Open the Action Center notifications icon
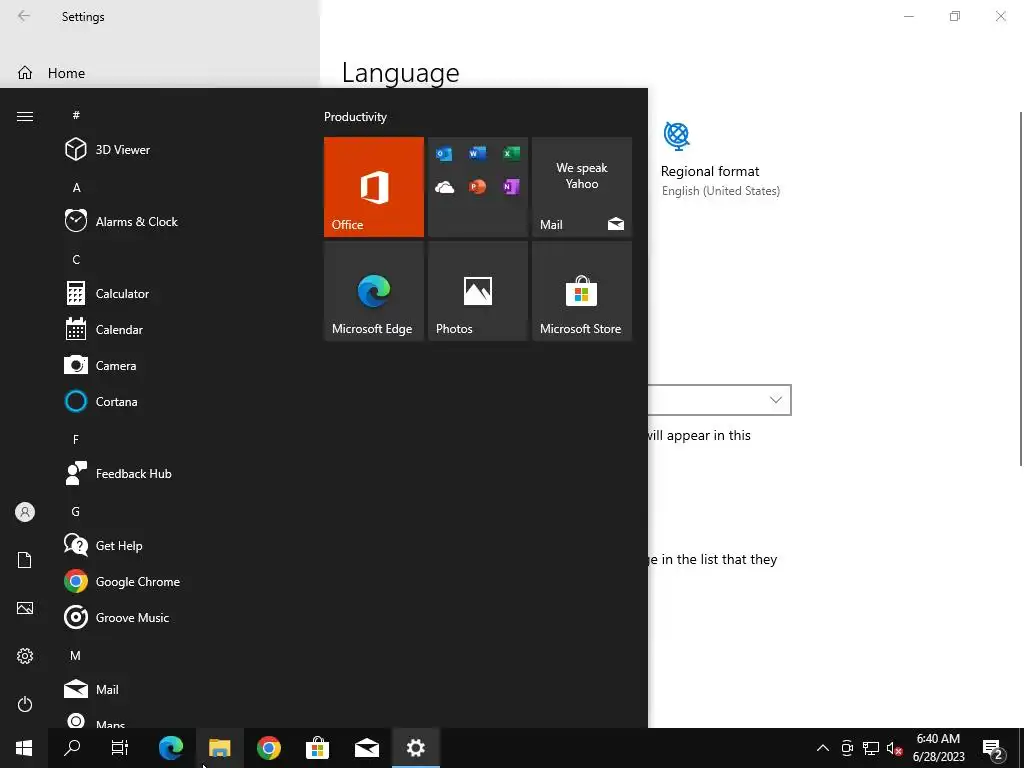The image size is (1024, 768). coord(993,748)
